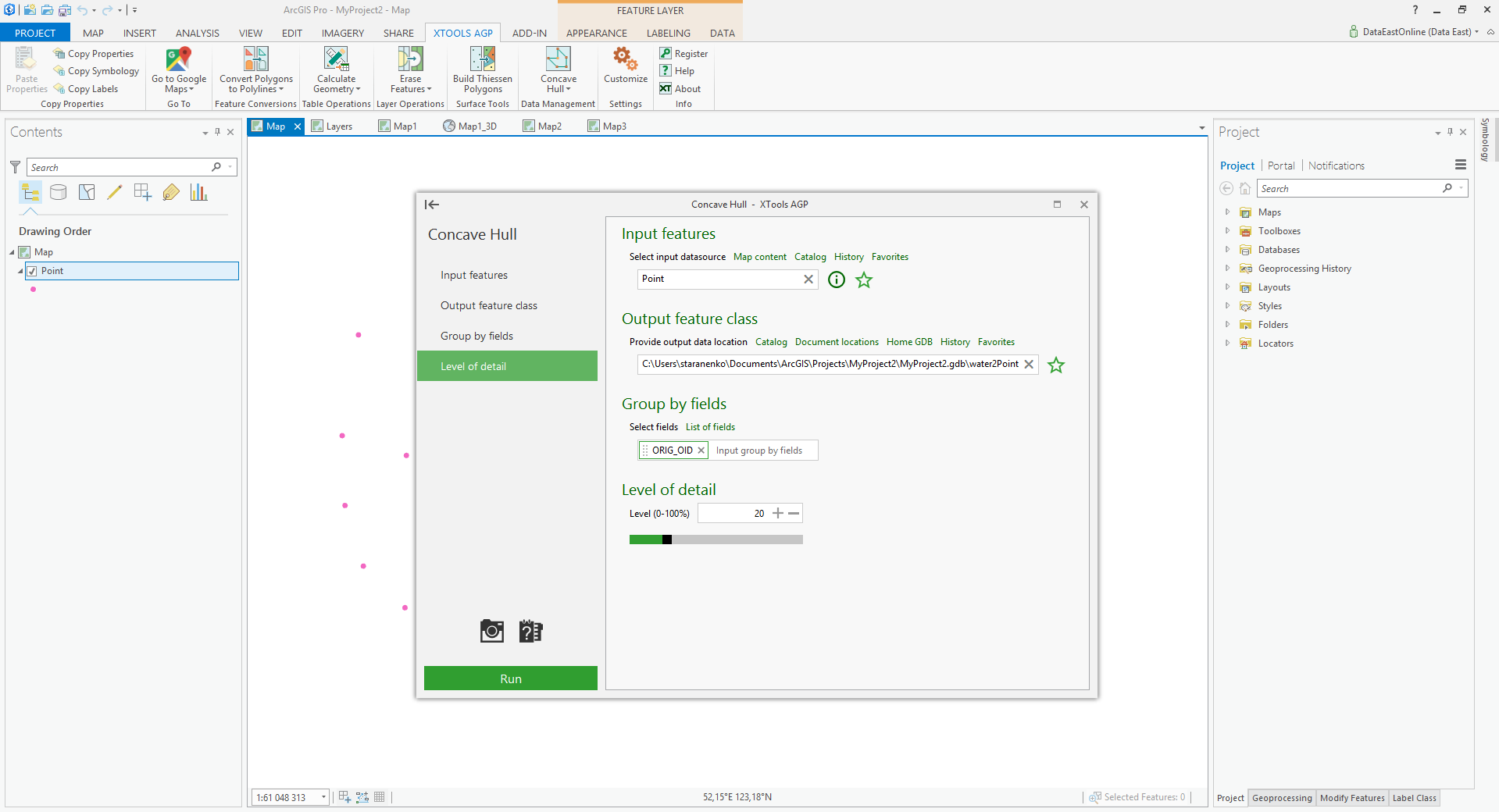Click the Register button

pyautogui.click(x=683, y=54)
